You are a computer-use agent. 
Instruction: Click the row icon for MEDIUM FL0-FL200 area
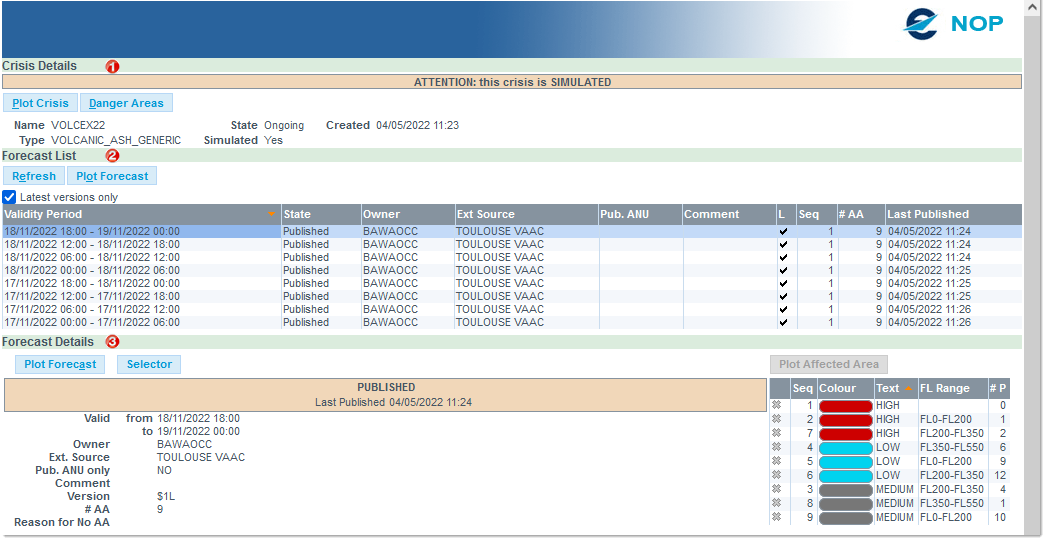pos(776,517)
